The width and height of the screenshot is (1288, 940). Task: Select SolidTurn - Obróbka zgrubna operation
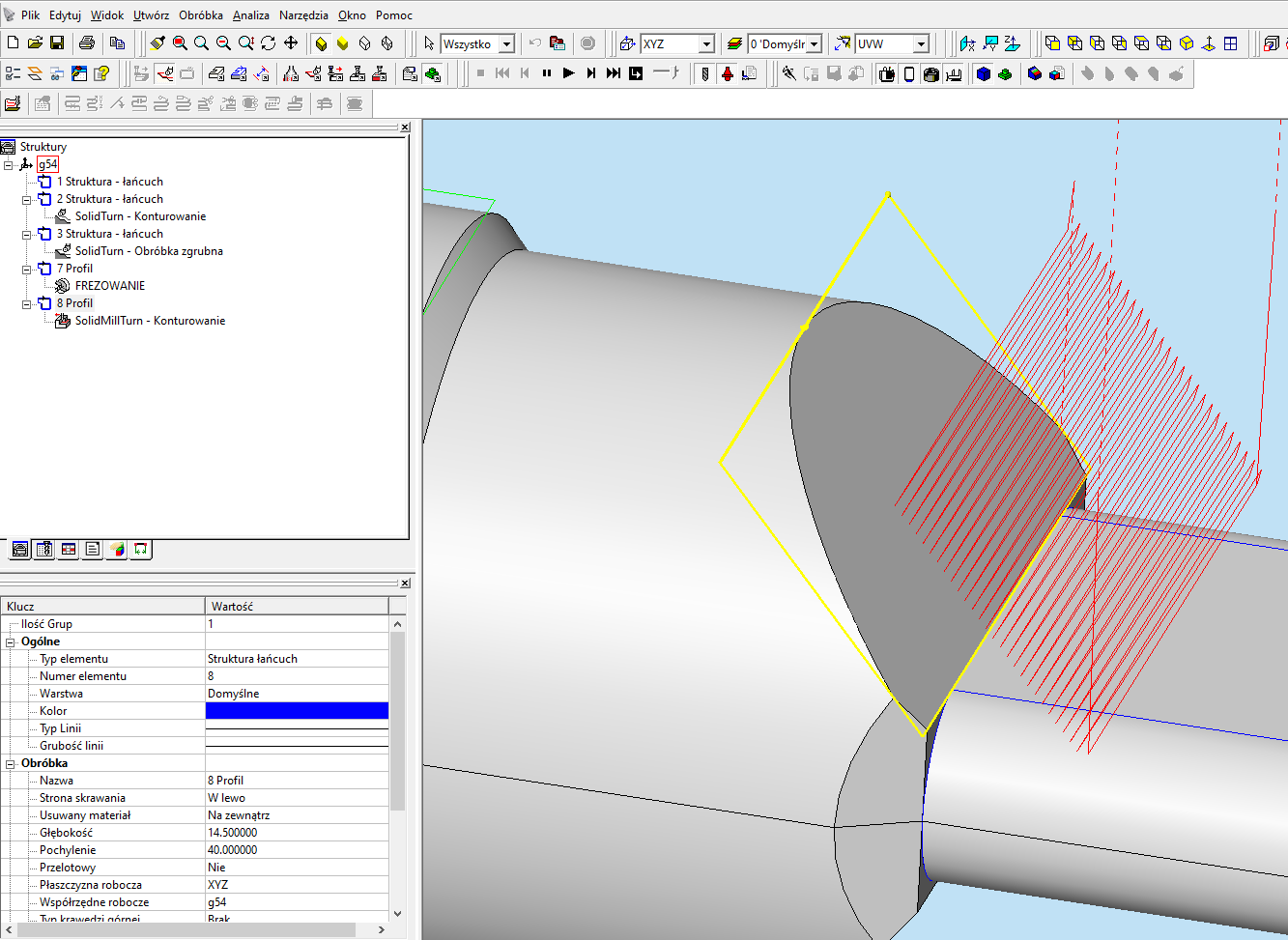pyautogui.click(x=149, y=251)
